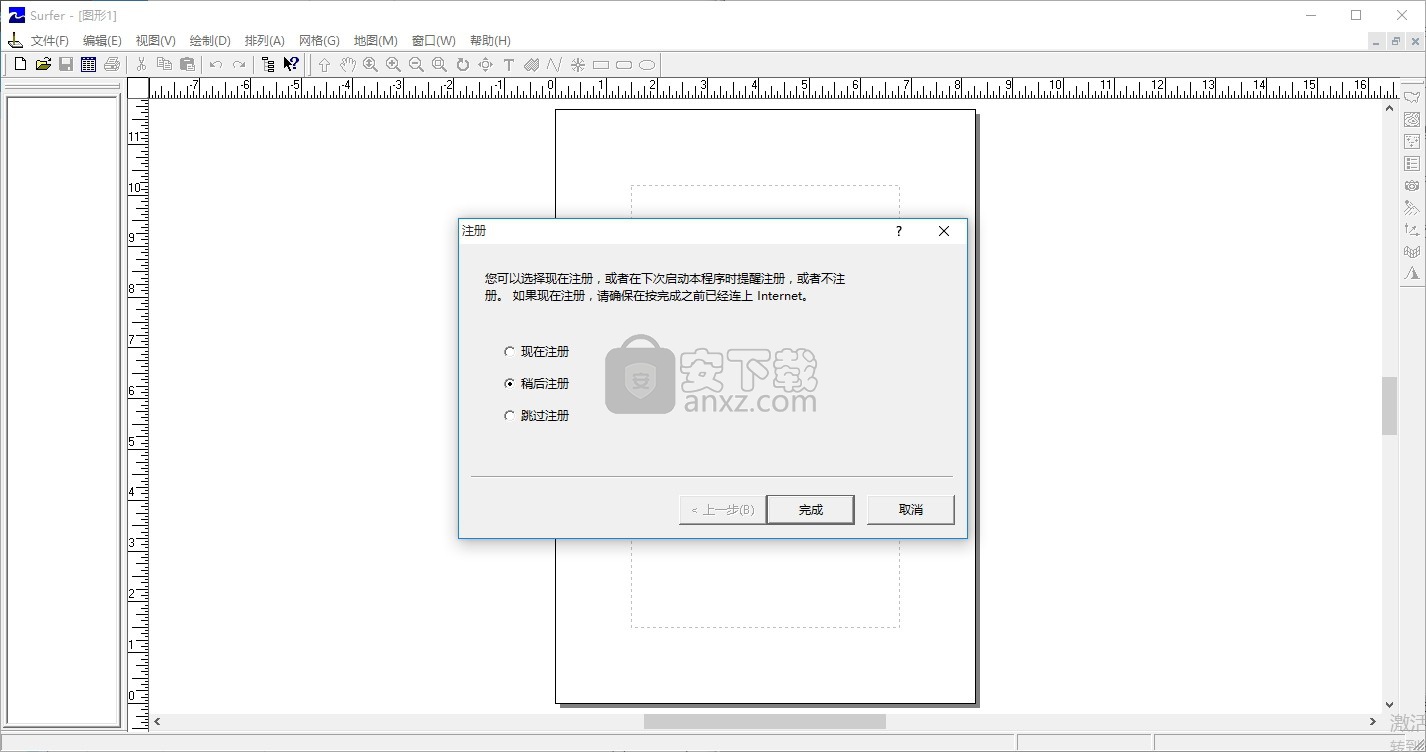Viewport: 1426px width, 752px height.
Task: Open the 帮助(H) menu
Action: pyautogui.click(x=490, y=41)
